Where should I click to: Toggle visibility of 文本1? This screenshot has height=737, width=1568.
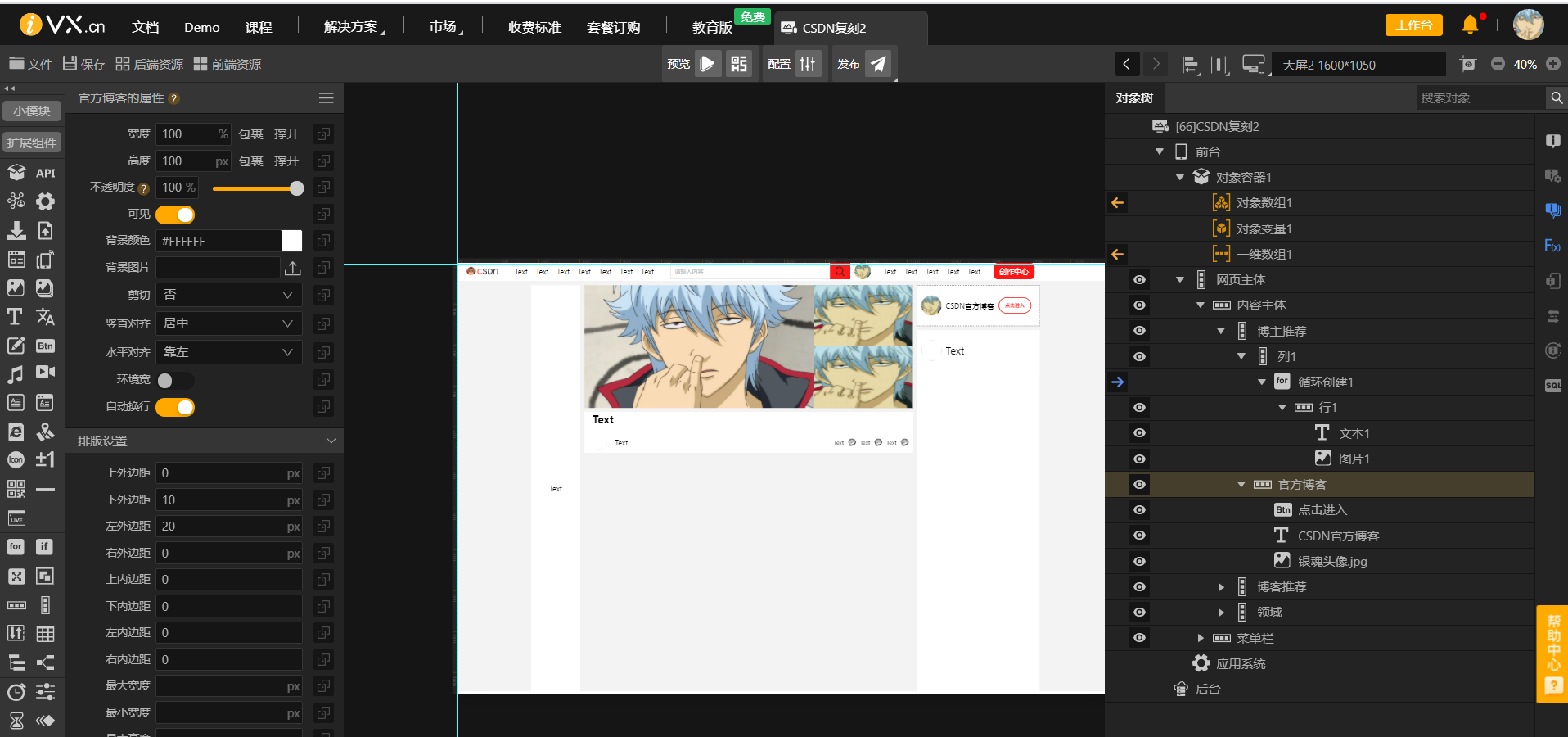point(1139,433)
